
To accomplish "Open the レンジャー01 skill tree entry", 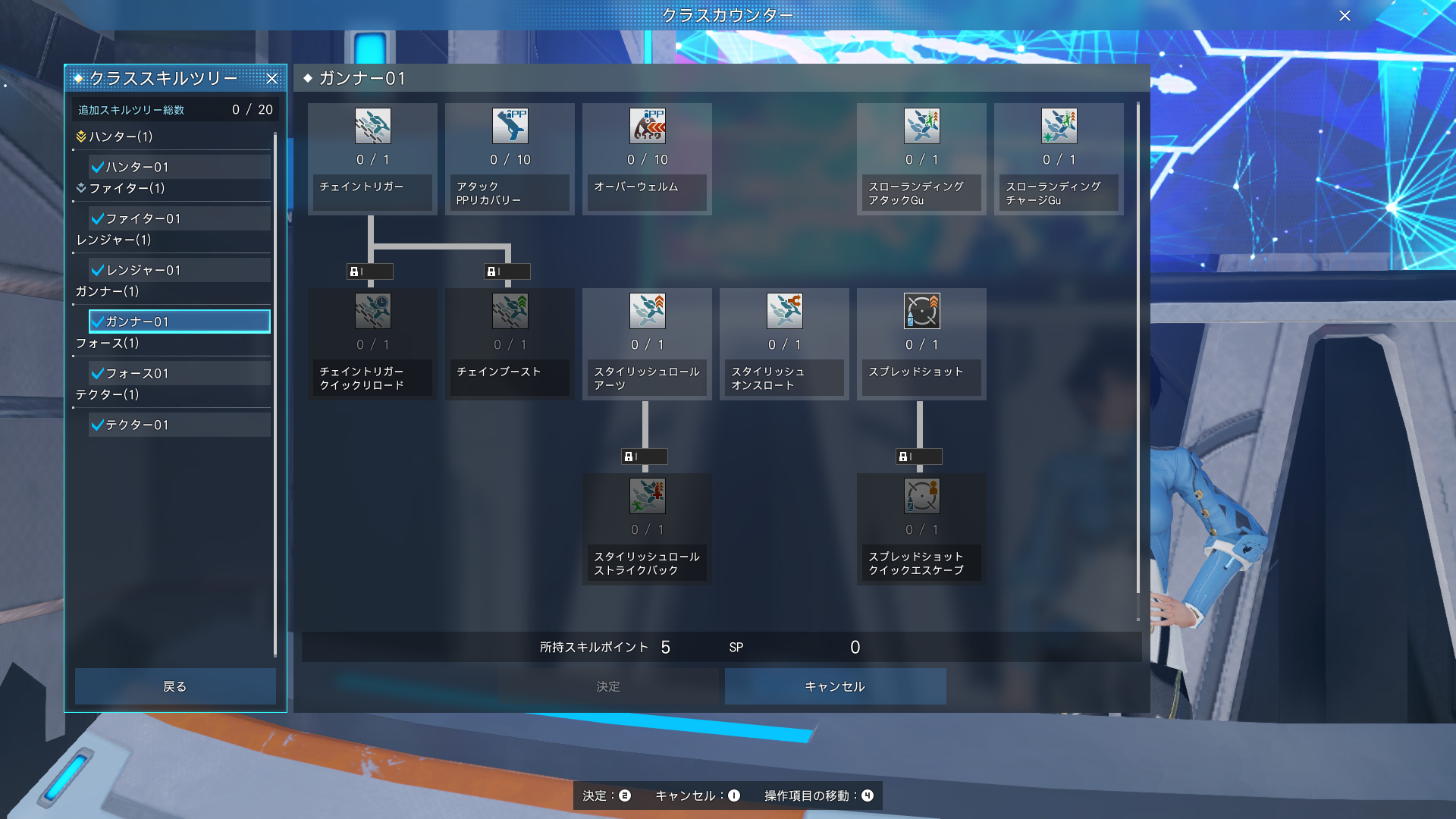I will 179,270.
